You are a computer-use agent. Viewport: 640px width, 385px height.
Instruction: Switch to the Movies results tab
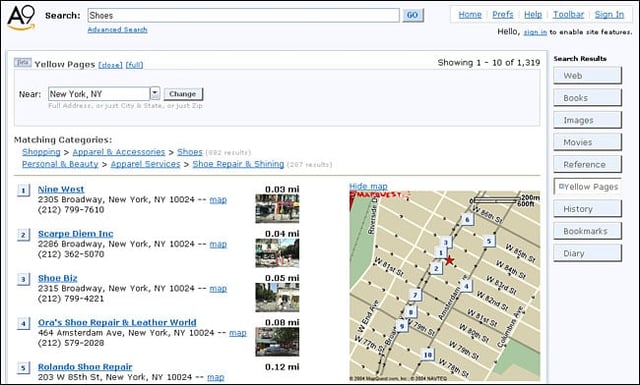pyautogui.click(x=587, y=142)
